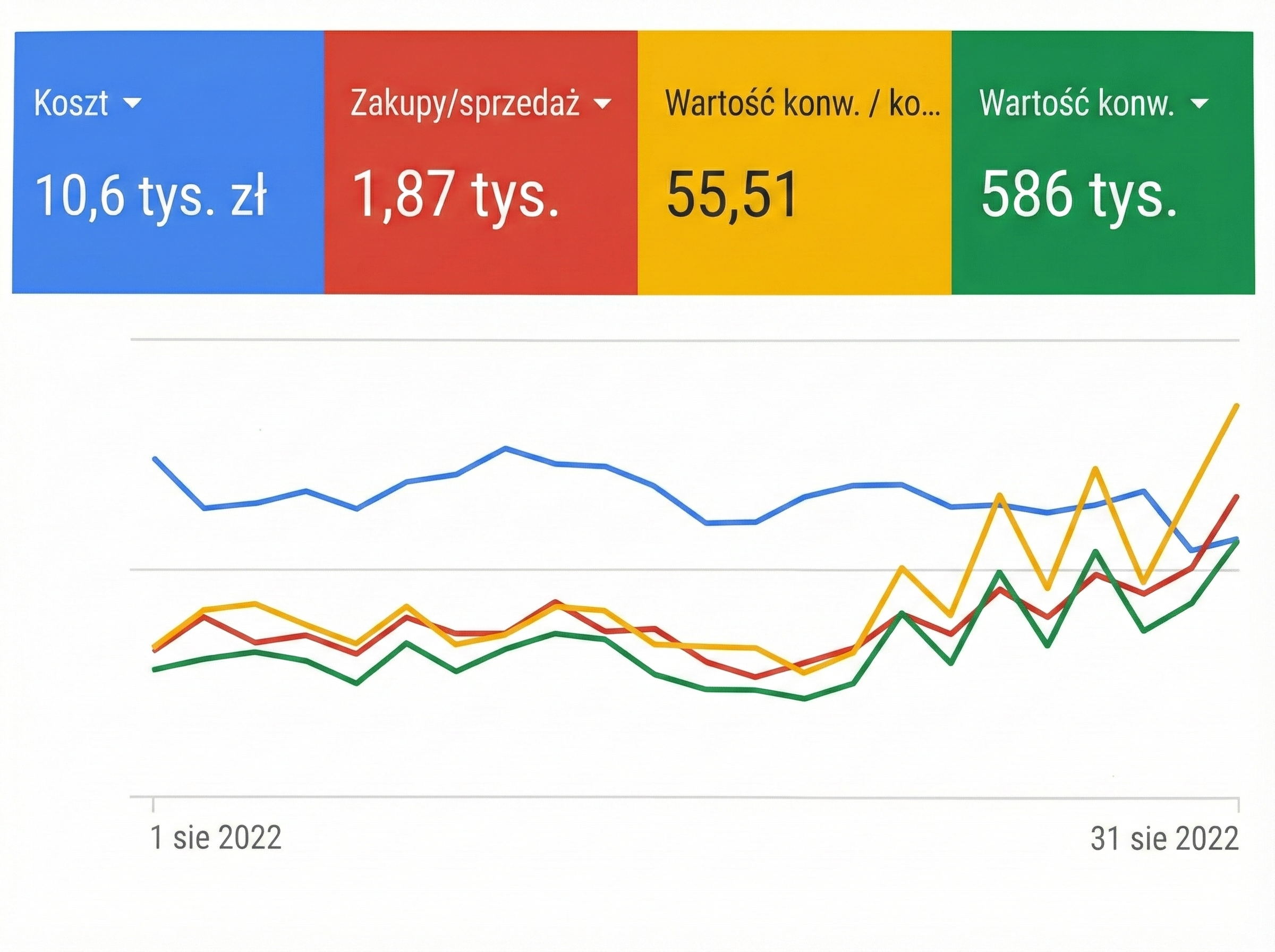Open the green Wartość konw. dropdown arrow
The width and height of the screenshot is (1275, 952).
click(1200, 104)
